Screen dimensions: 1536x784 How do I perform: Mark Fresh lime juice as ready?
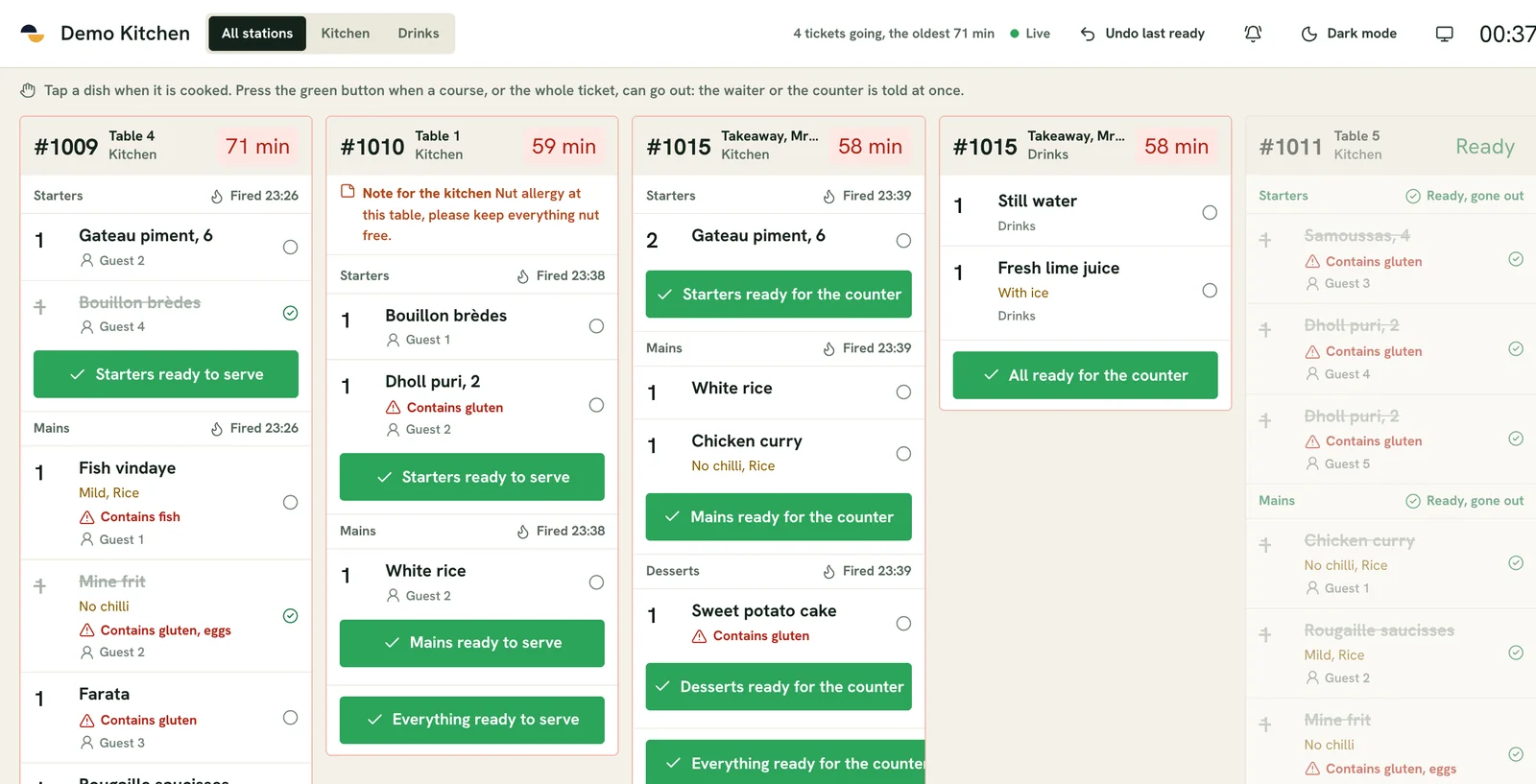pyautogui.click(x=1210, y=290)
